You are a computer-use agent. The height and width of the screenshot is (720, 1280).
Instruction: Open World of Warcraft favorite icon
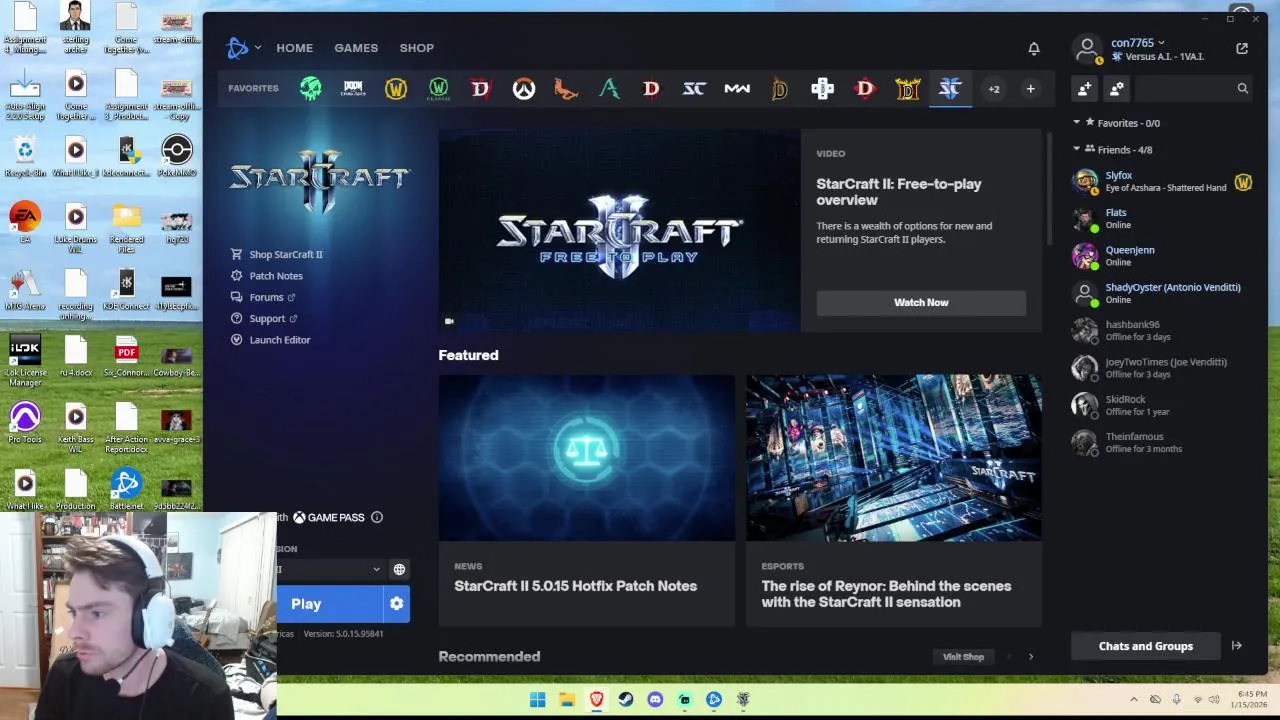click(396, 89)
